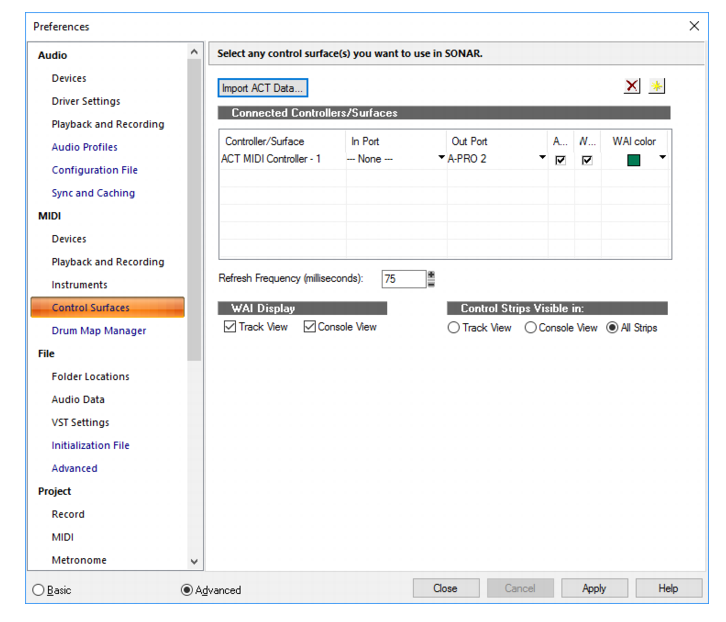Toggle the WAI checkbox for ACT MIDI Controller
Image resolution: width=726 pixels, height=622 pixels.
tap(587, 160)
